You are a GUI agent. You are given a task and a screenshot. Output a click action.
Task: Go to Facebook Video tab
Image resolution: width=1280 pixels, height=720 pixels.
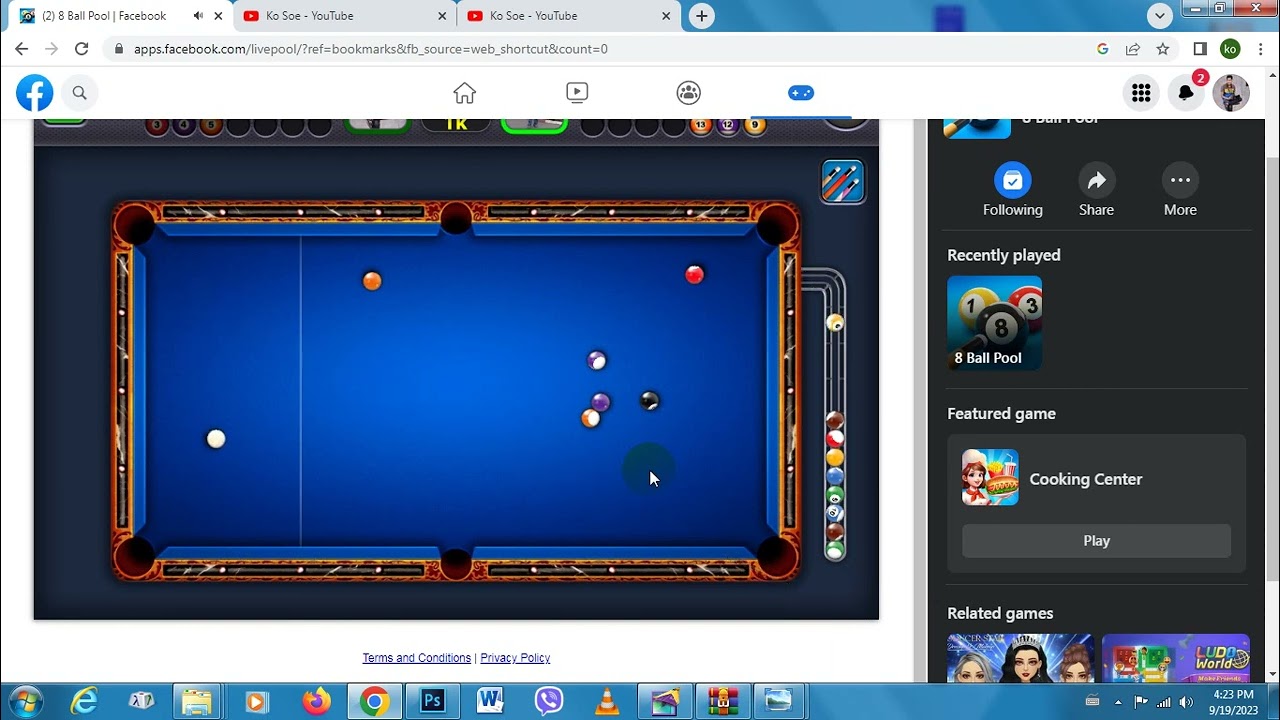pos(577,93)
